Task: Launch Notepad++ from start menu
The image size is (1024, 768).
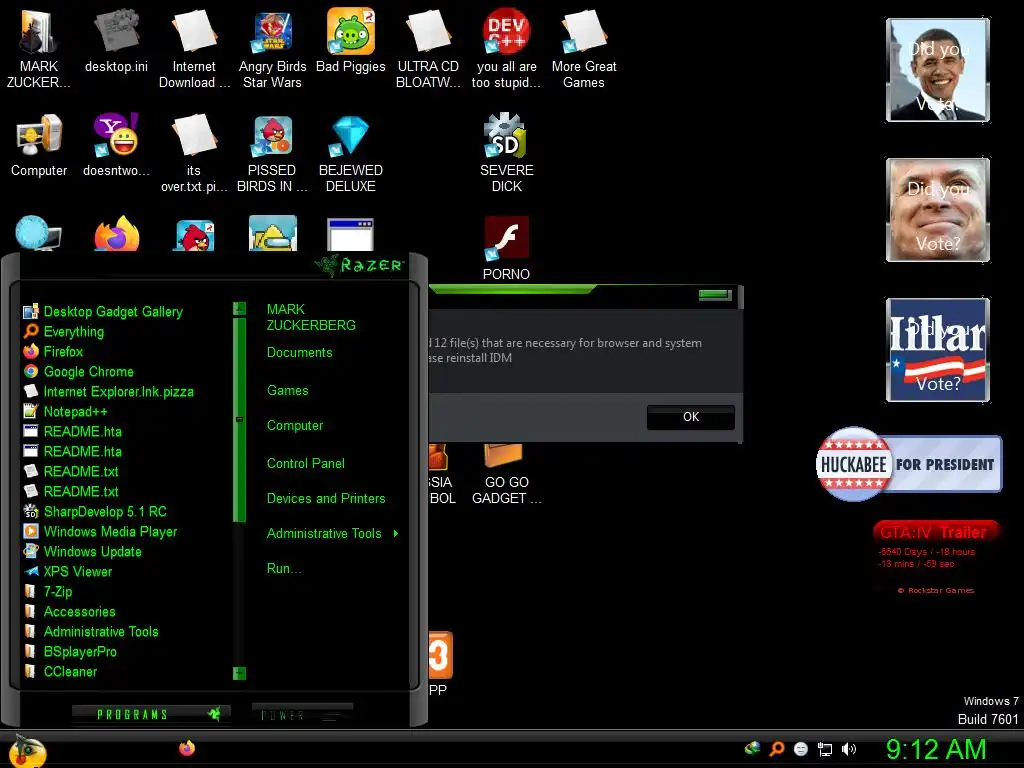Action: coord(65,411)
